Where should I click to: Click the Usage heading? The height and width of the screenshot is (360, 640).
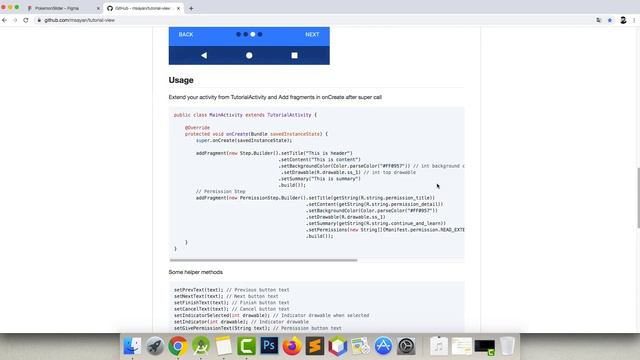181,80
